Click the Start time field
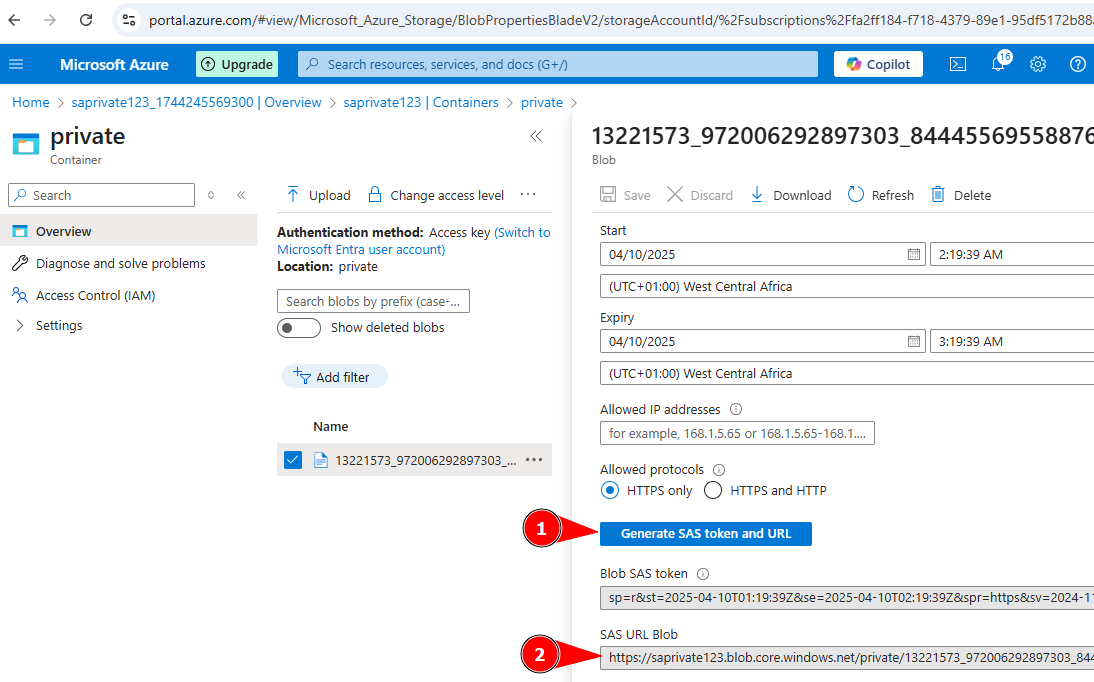 click(x=1012, y=255)
